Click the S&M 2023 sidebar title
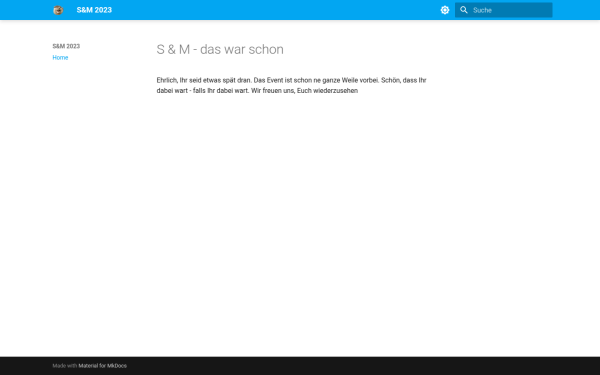The image size is (600, 375). (66, 46)
